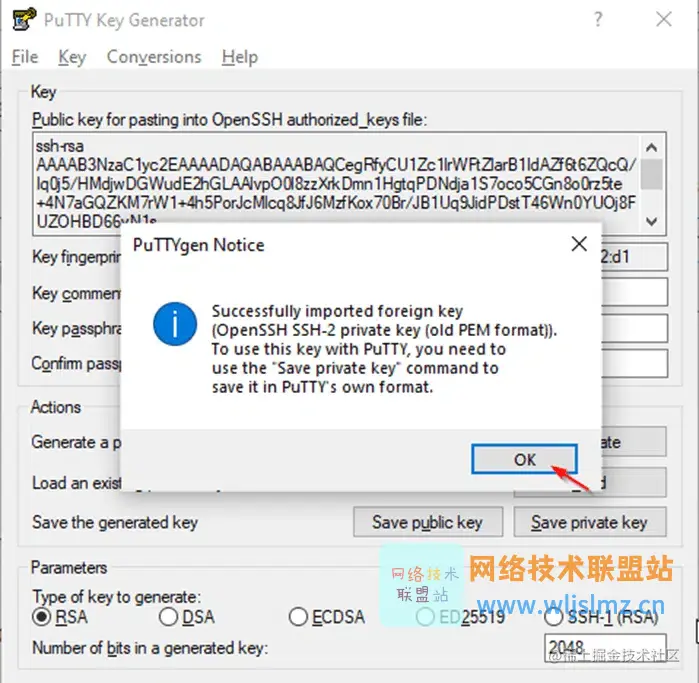Click the public key box down arrow

coord(651,222)
